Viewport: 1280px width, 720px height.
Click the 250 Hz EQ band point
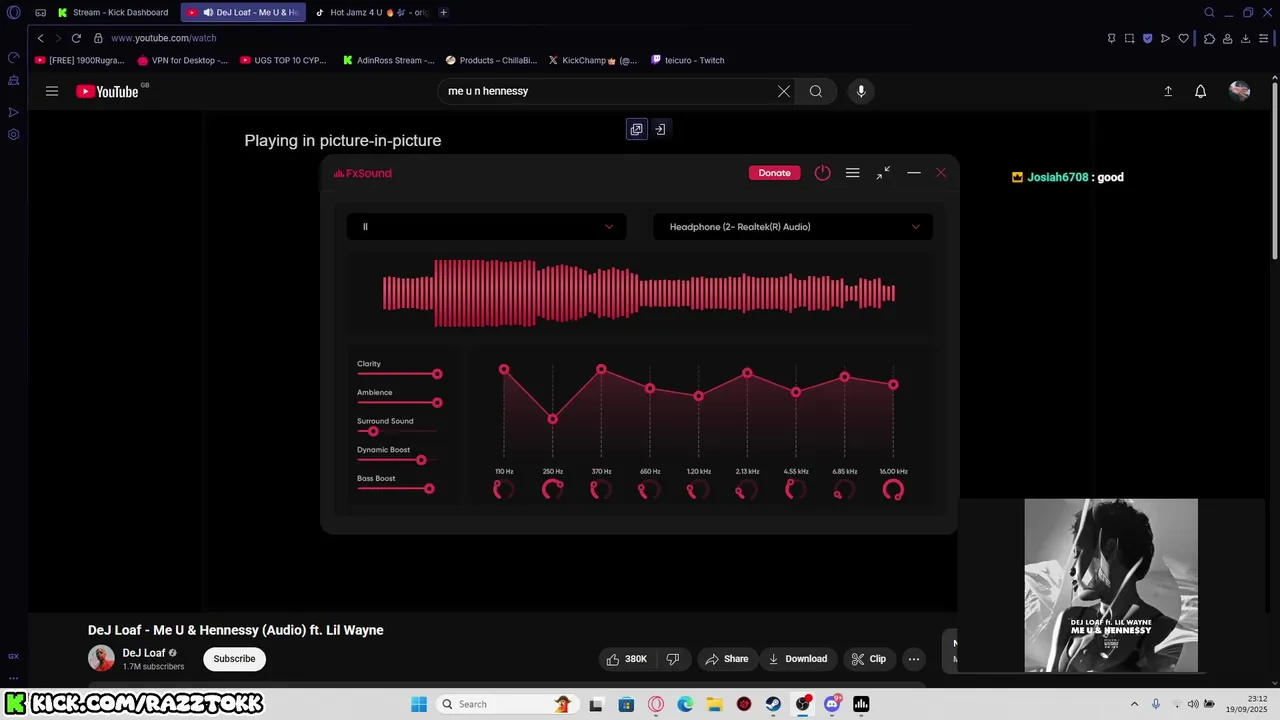tap(553, 419)
